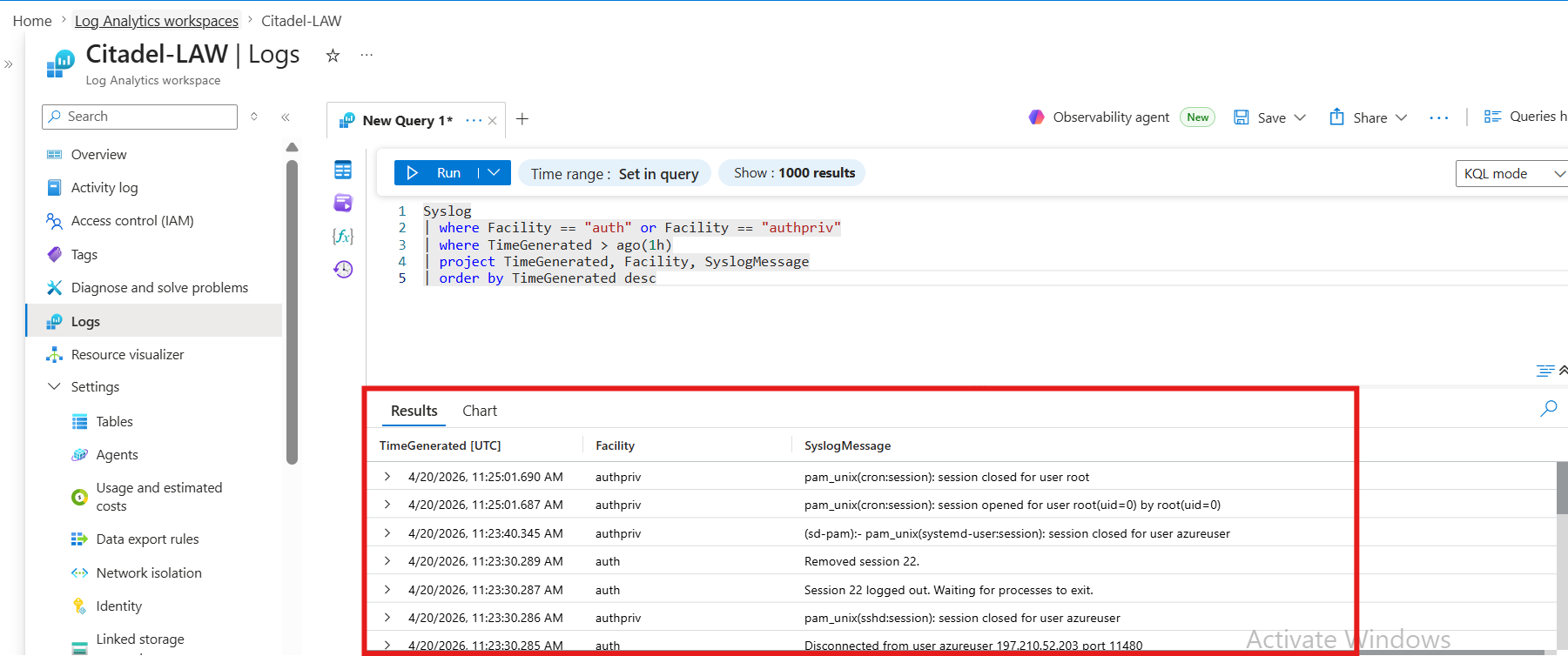Expand the 11:25:01.690 AM result row
The image size is (1568, 656).
(387, 477)
